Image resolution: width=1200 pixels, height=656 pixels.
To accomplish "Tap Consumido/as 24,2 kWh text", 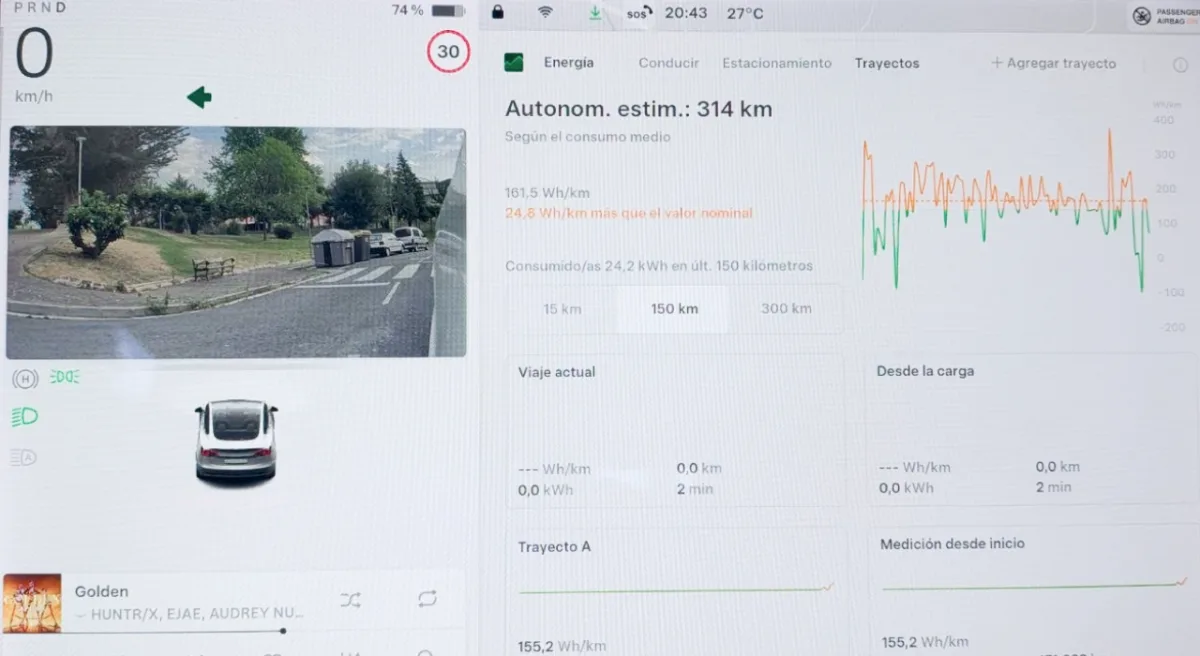I will pyautogui.click(x=659, y=266).
